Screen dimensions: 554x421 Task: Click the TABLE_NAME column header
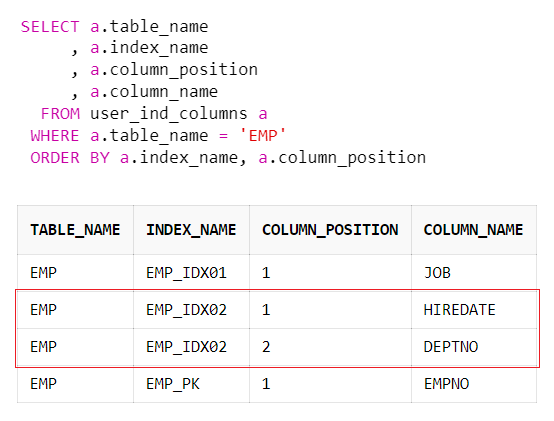point(75,230)
